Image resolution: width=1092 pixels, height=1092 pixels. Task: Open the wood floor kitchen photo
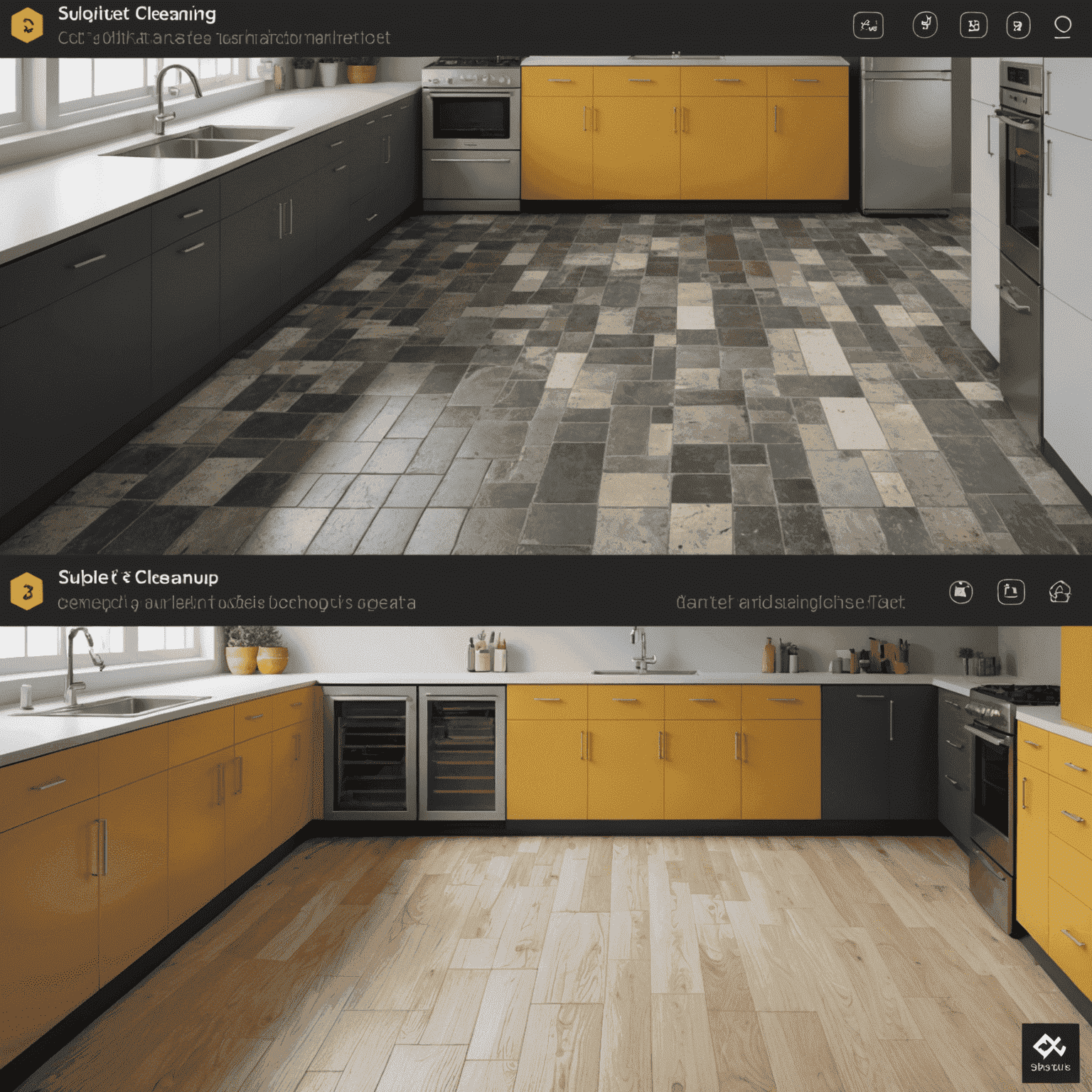[546, 859]
